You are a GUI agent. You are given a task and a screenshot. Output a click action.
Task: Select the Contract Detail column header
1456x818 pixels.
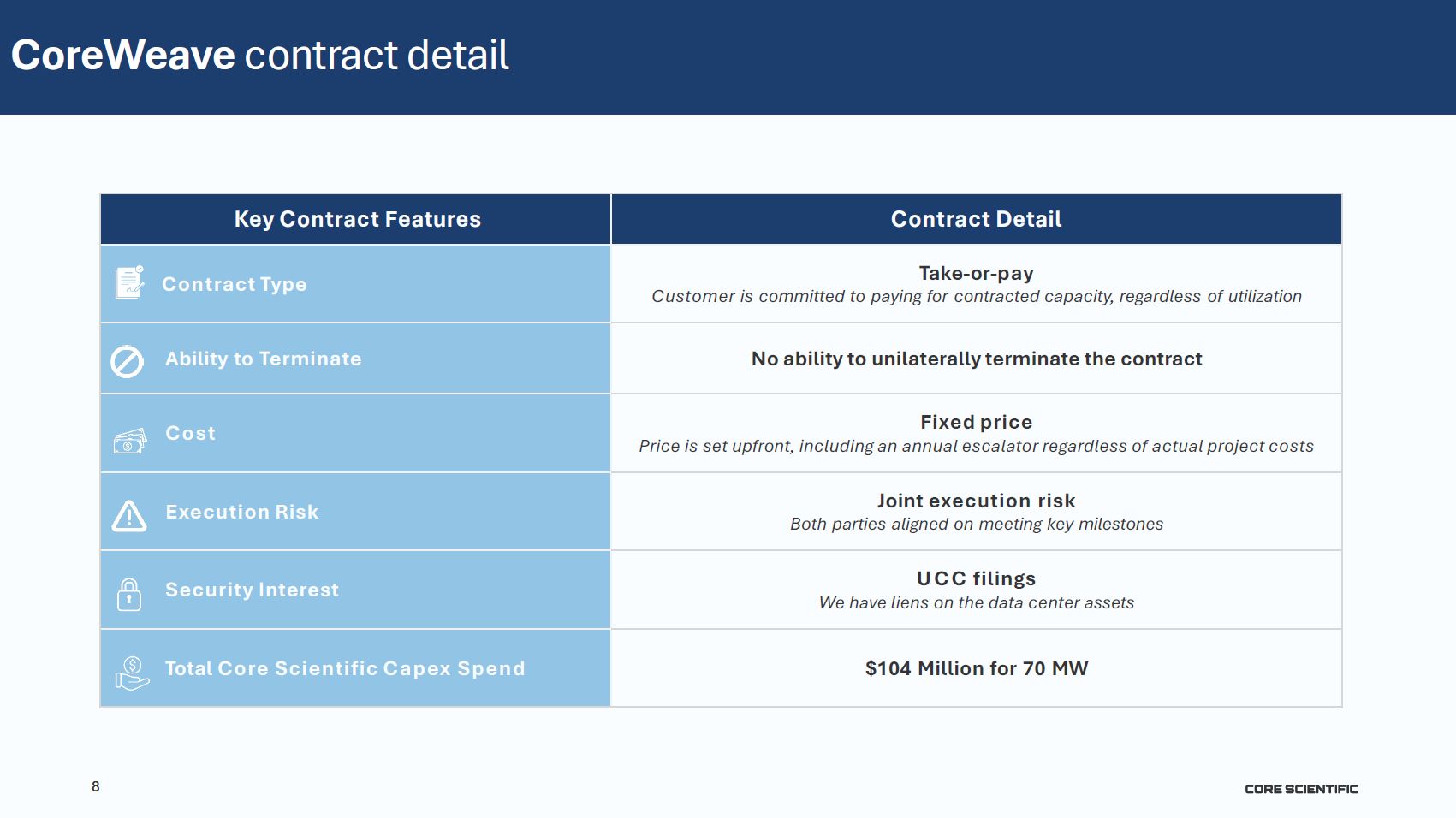click(976, 220)
